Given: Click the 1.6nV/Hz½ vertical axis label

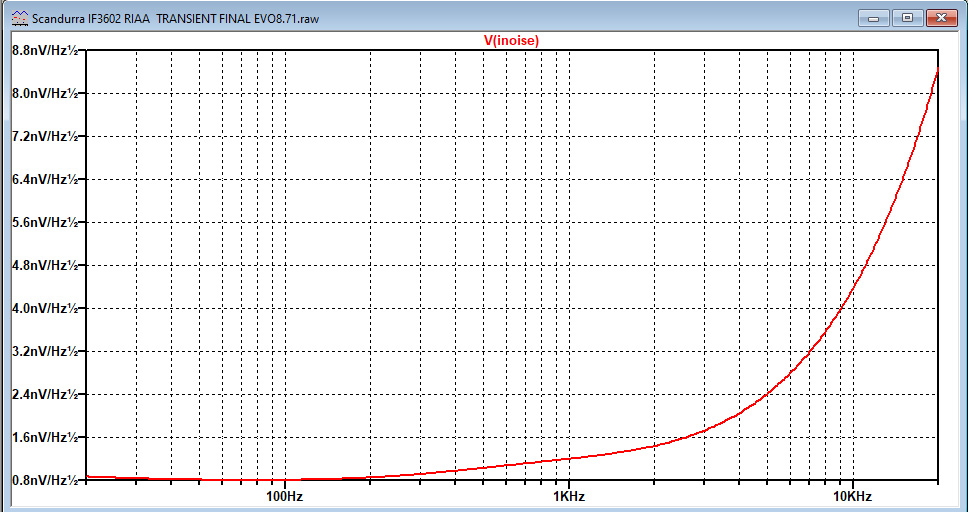Looking at the screenshot, I should point(45,437).
